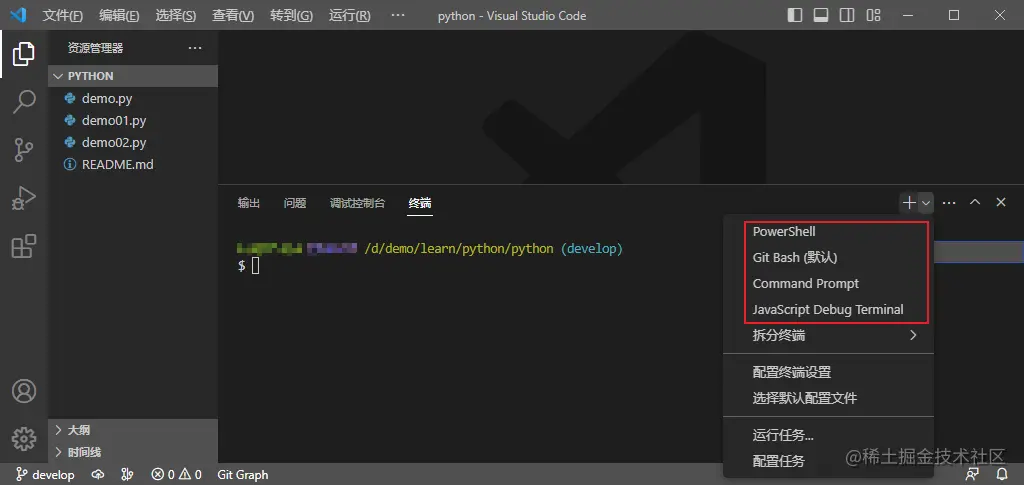The width and height of the screenshot is (1024, 485).
Task: Toggle primary sidebar layout icon
Action: [x=794, y=15]
